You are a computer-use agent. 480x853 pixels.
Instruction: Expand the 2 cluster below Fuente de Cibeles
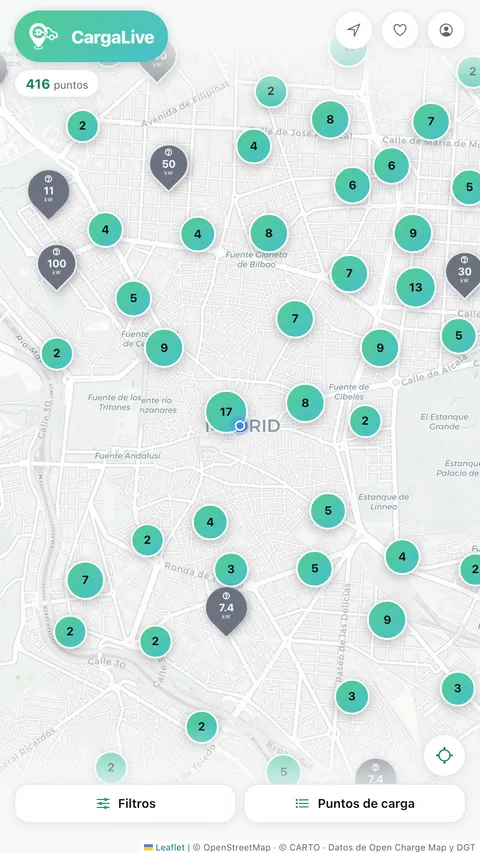[x=365, y=421]
